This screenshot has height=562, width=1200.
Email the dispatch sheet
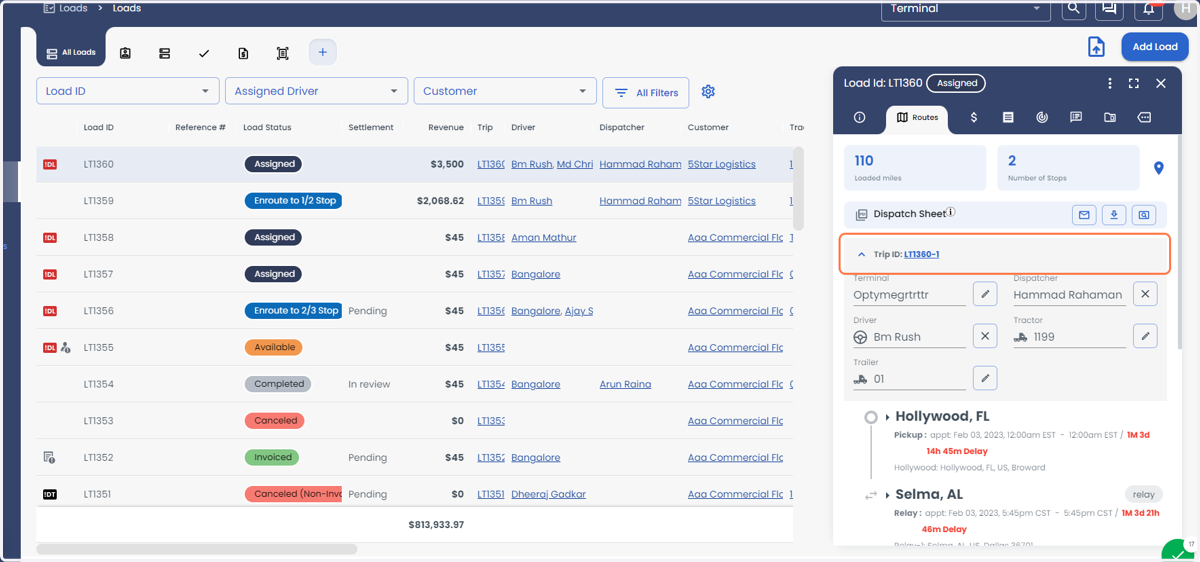pos(1084,215)
